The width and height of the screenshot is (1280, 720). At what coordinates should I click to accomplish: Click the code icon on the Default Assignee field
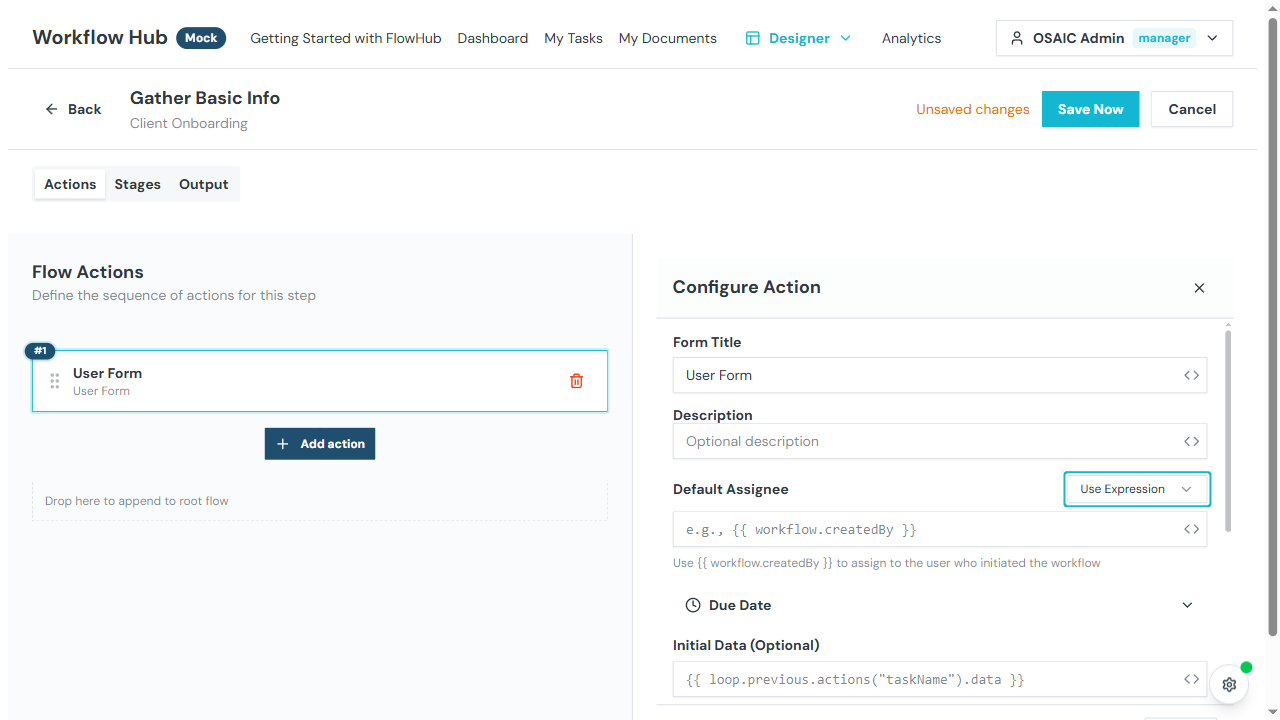(1190, 529)
